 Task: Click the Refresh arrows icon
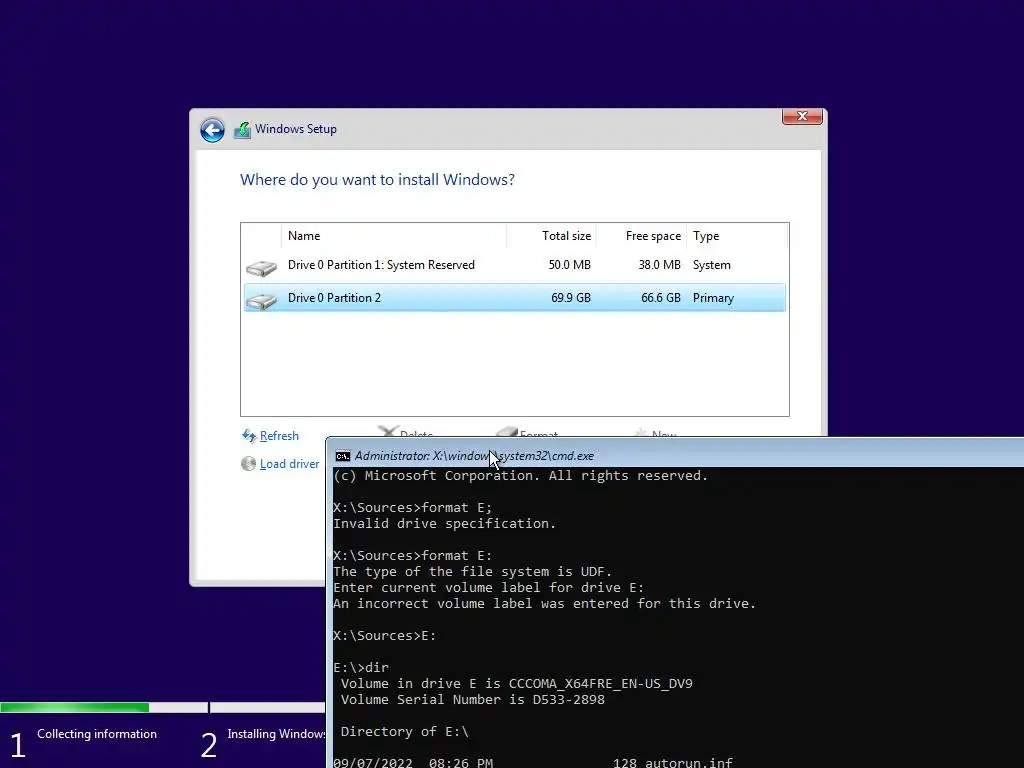249,436
